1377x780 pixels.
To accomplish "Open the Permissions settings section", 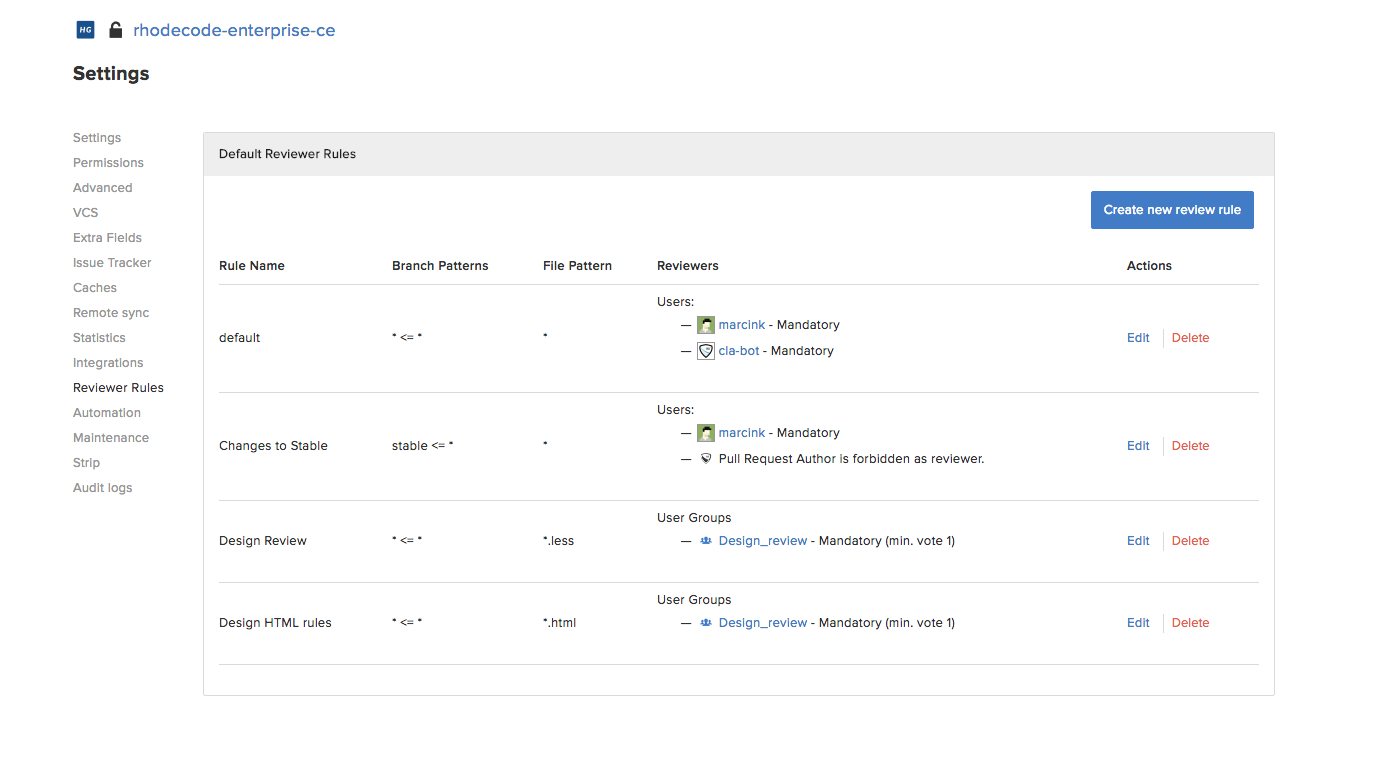I will coord(108,163).
